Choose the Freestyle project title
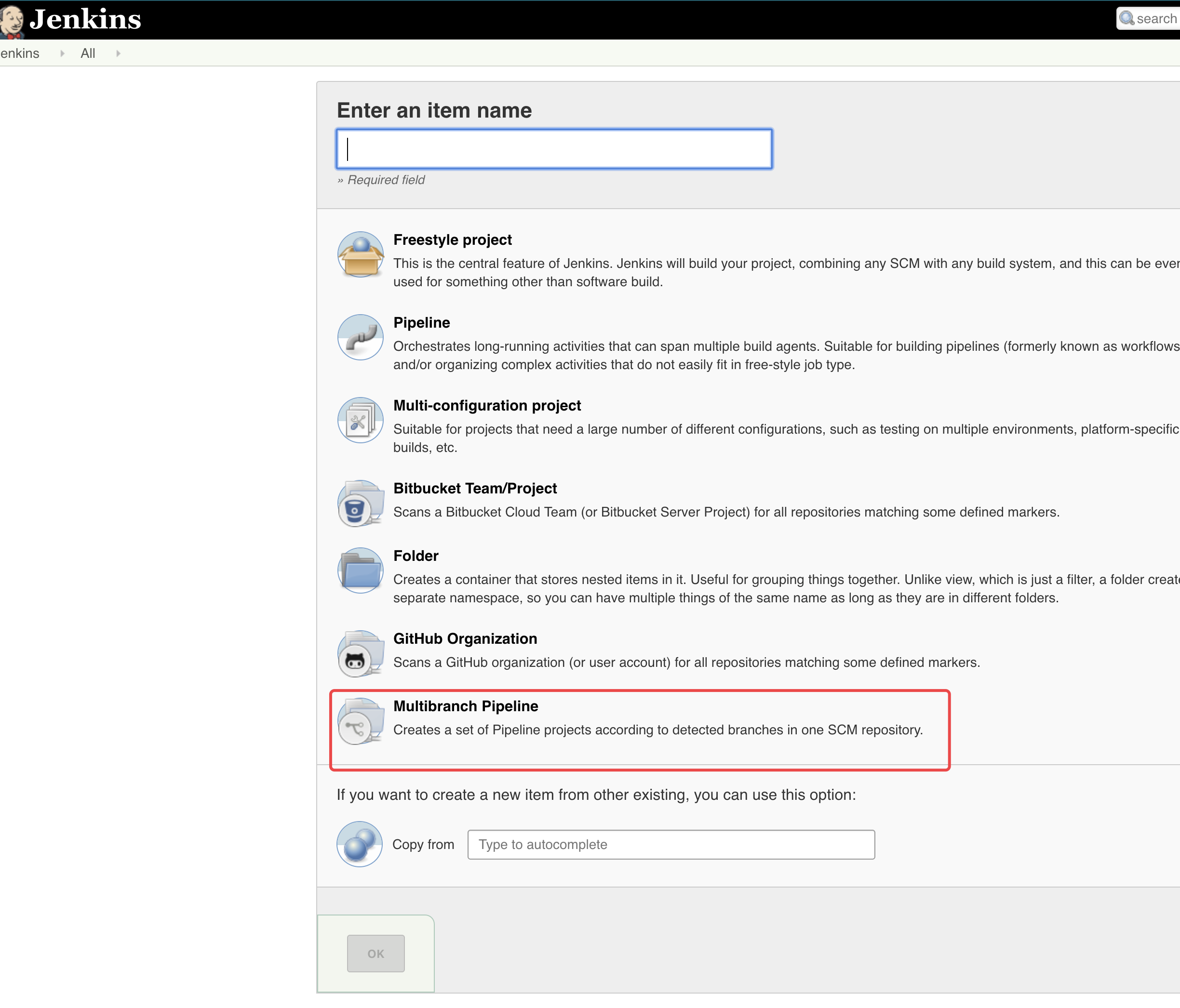 [452, 239]
